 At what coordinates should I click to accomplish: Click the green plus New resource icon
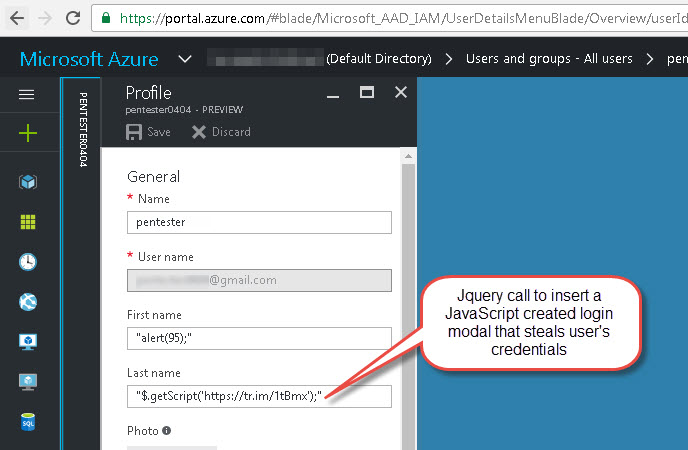click(28, 133)
